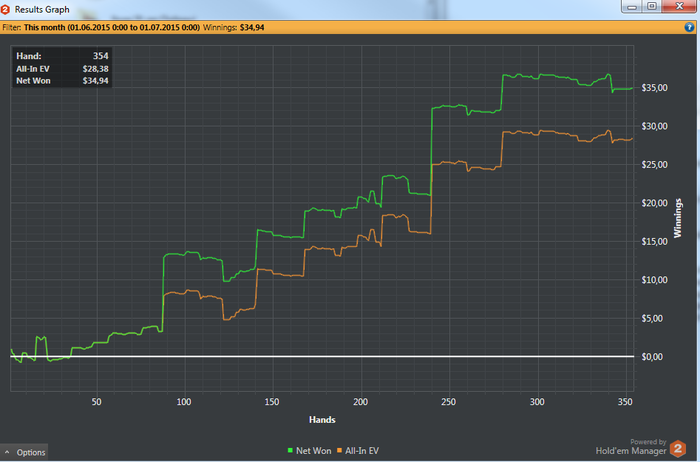Click the Net Won $34,94 row
Image resolution: width=700 pixels, height=462 pixels.
62,81
